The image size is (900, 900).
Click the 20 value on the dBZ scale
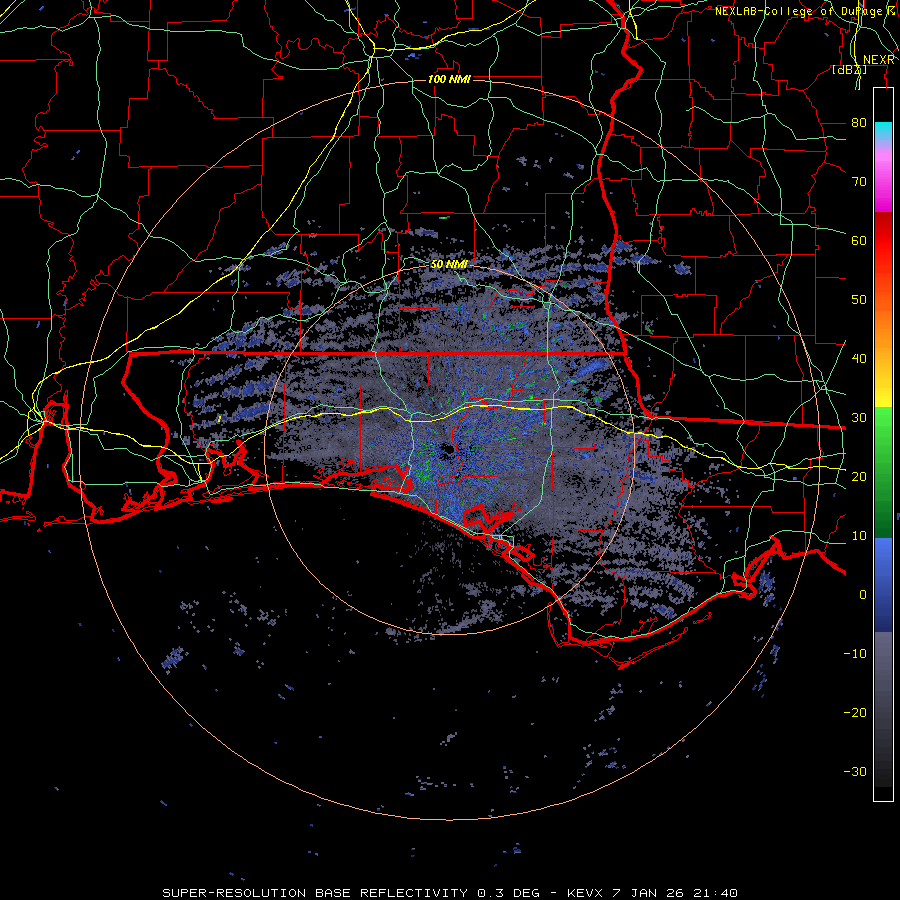point(859,477)
